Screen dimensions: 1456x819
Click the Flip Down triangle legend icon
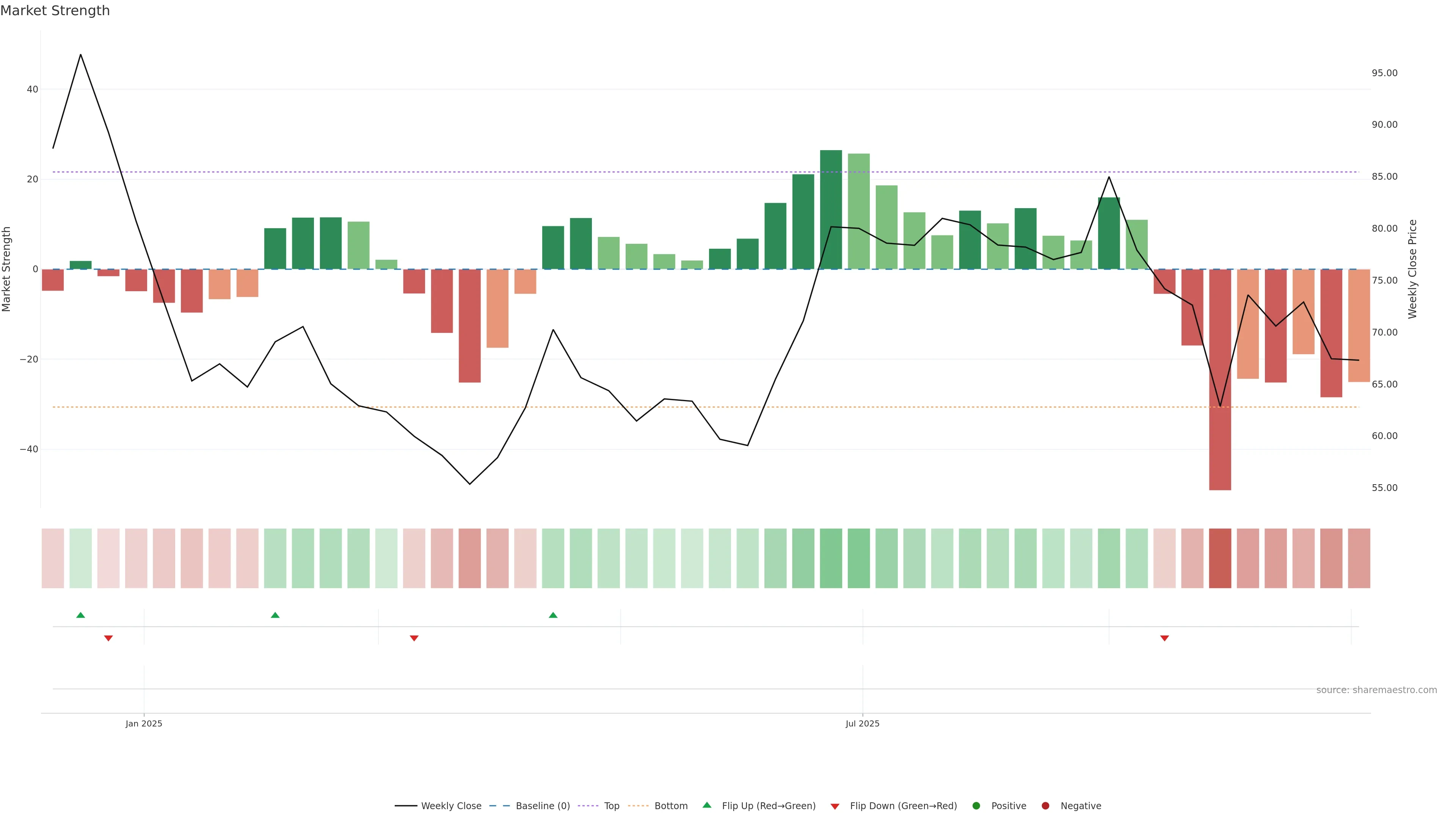click(x=835, y=806)
